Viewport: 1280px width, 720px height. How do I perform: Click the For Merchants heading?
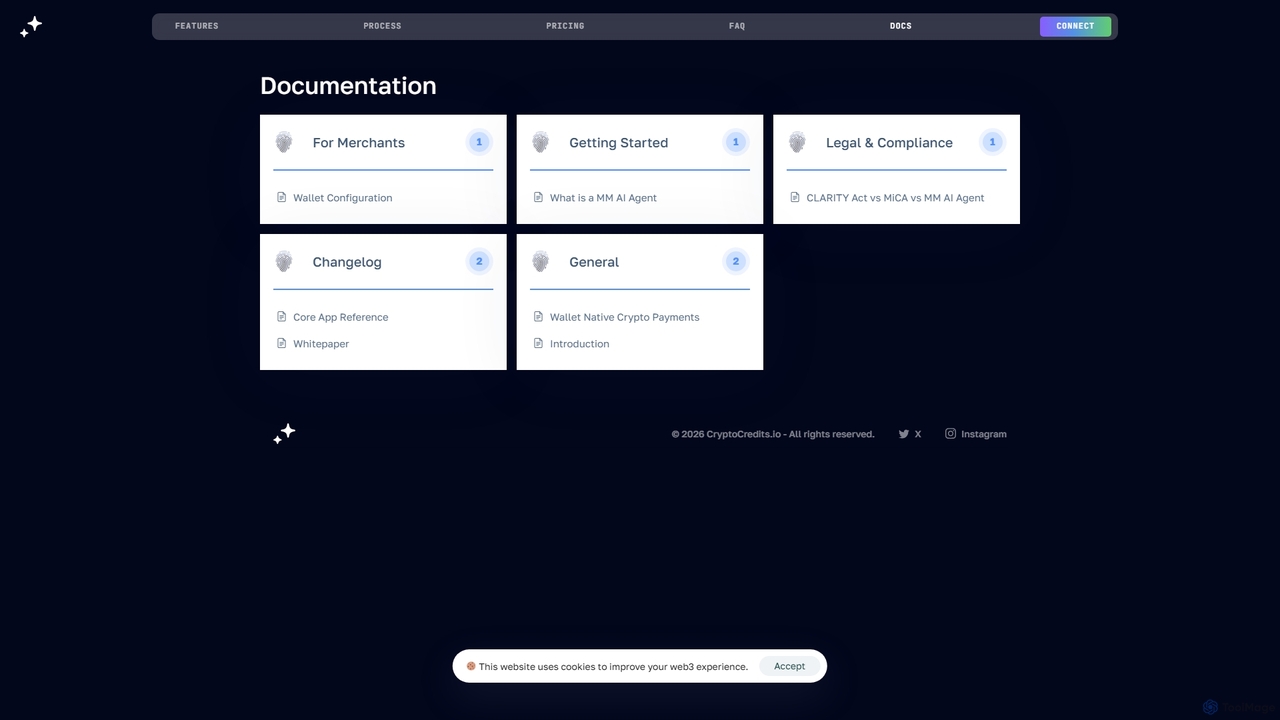[x=358, y=143]
